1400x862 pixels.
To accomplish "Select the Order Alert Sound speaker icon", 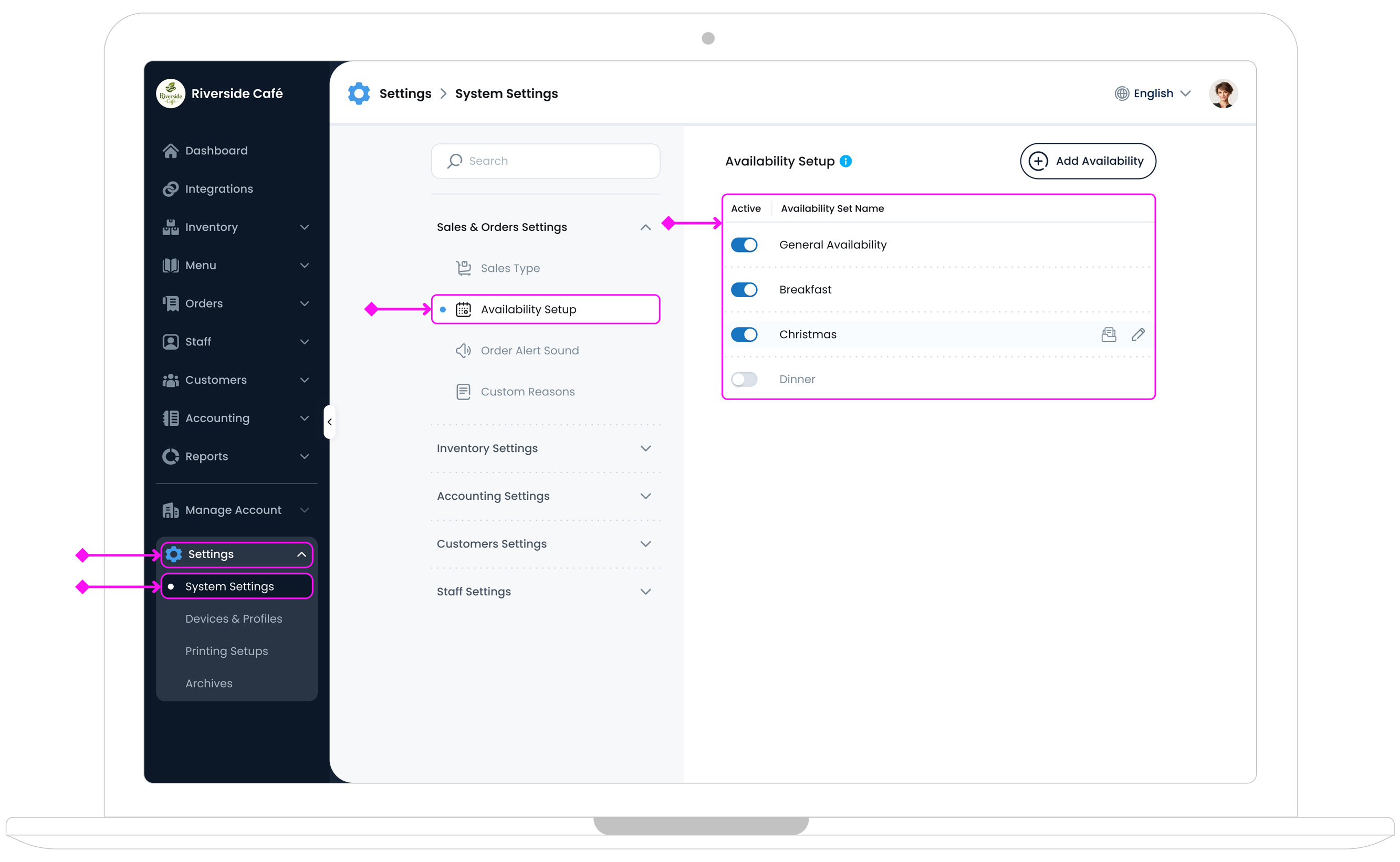I will pos(463,350).
